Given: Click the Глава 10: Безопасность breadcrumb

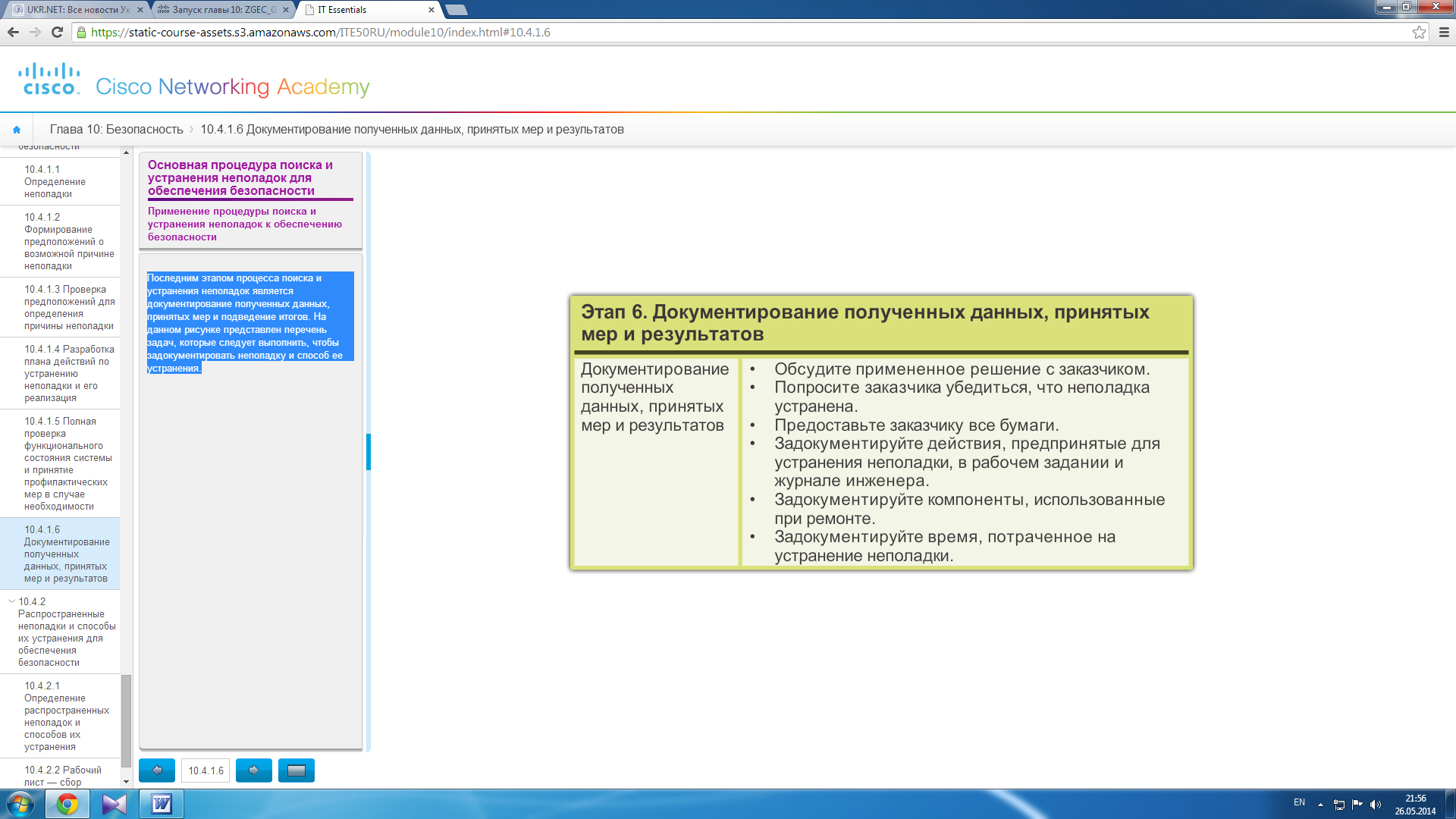Looking at the screenshot, I should [116, 130].
